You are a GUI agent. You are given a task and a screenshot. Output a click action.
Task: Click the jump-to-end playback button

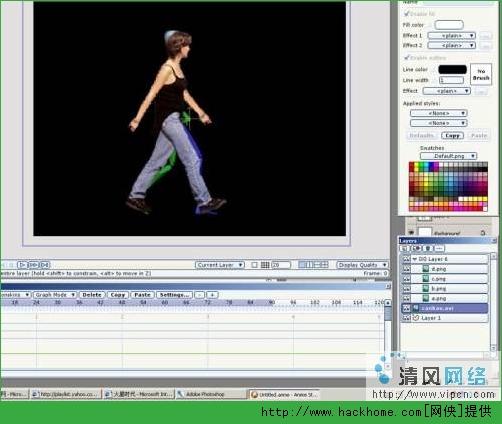[x=45, y=265]
